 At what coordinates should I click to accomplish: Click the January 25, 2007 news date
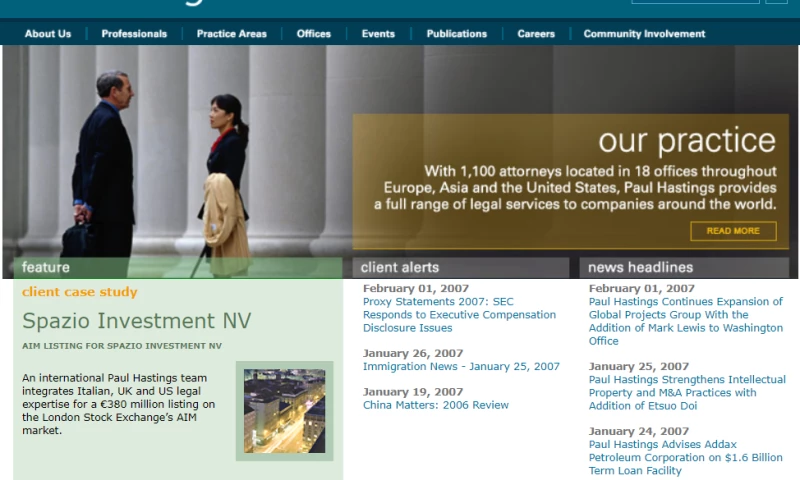tap(639, 366)
